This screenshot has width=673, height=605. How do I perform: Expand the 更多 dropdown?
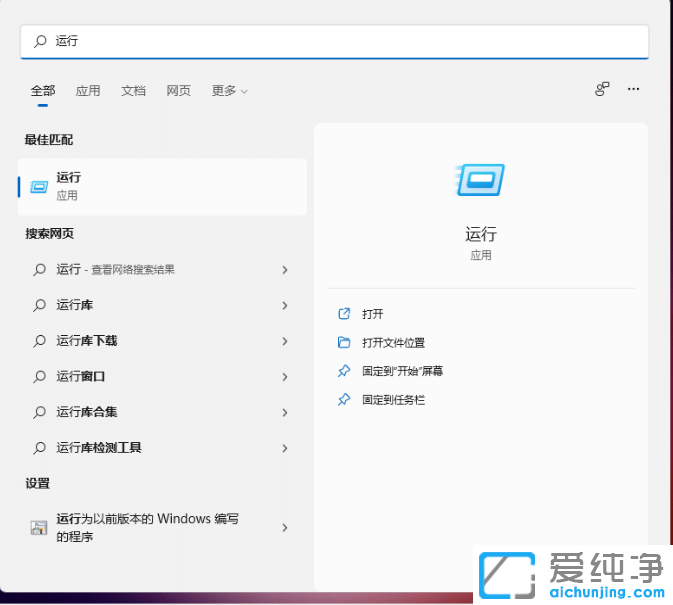[230, 91]
